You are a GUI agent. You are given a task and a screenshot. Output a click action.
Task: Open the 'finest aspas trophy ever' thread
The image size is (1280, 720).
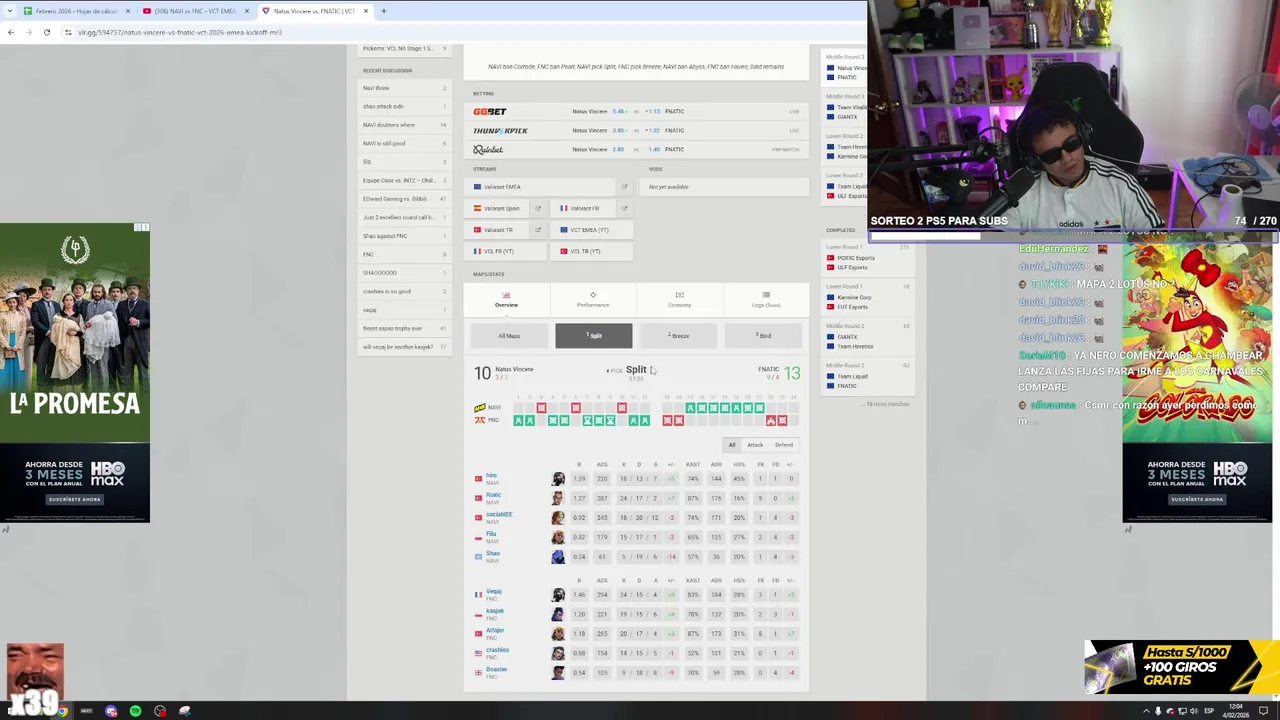404,328
